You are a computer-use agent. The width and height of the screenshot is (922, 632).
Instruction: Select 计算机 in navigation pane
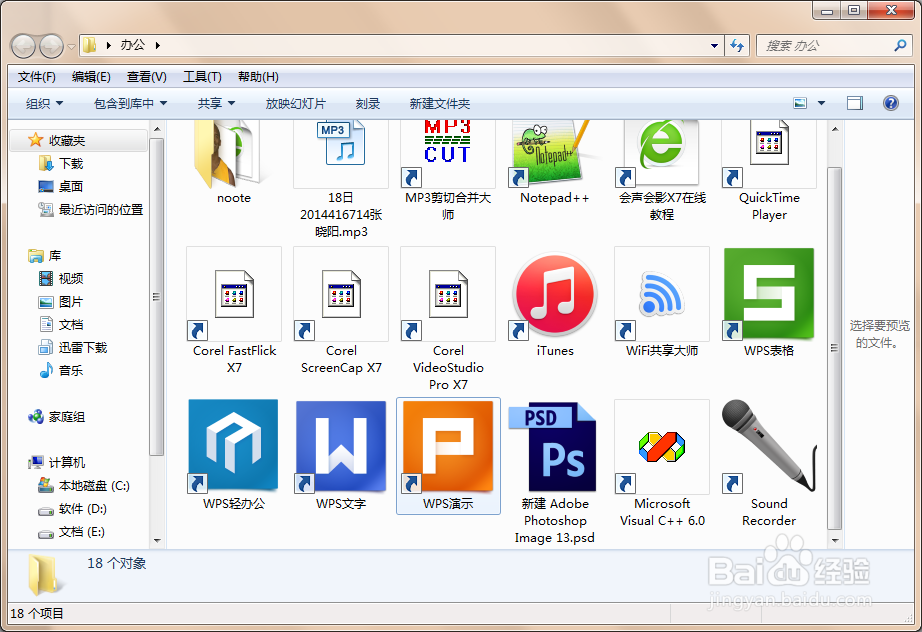pyautogui.click(x=66, y=463)
